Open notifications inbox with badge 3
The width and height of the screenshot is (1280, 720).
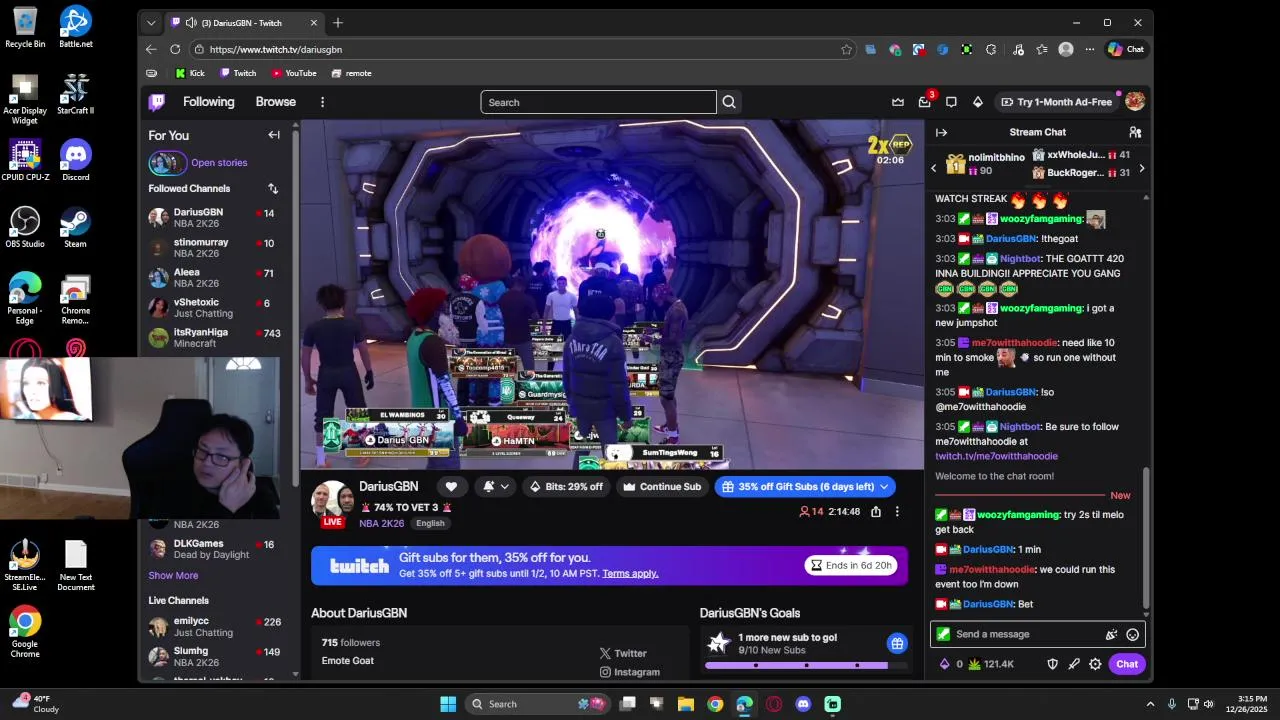[925, 102]
